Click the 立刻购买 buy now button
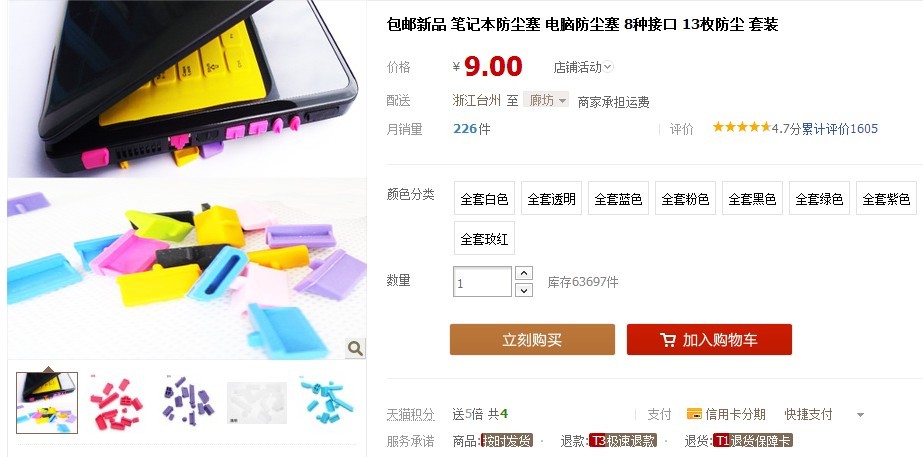The height and width of the screenshot is (457, 923). 532,340
